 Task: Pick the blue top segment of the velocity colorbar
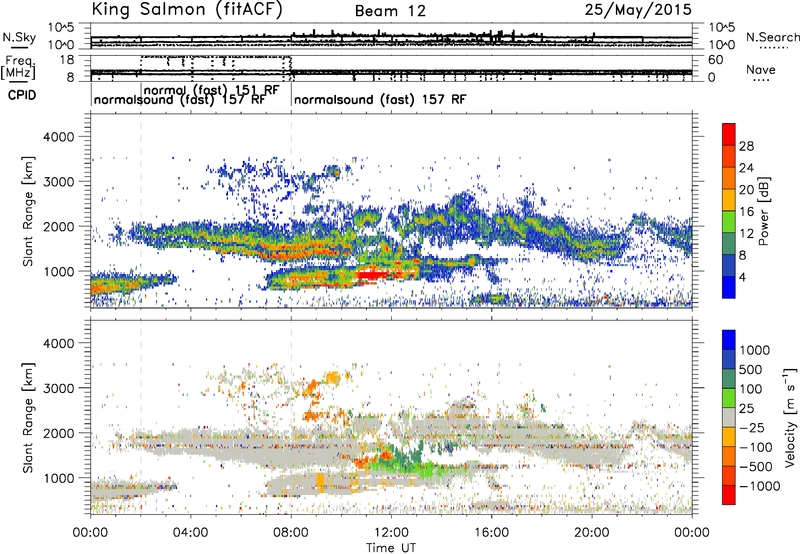click(729, 340)
